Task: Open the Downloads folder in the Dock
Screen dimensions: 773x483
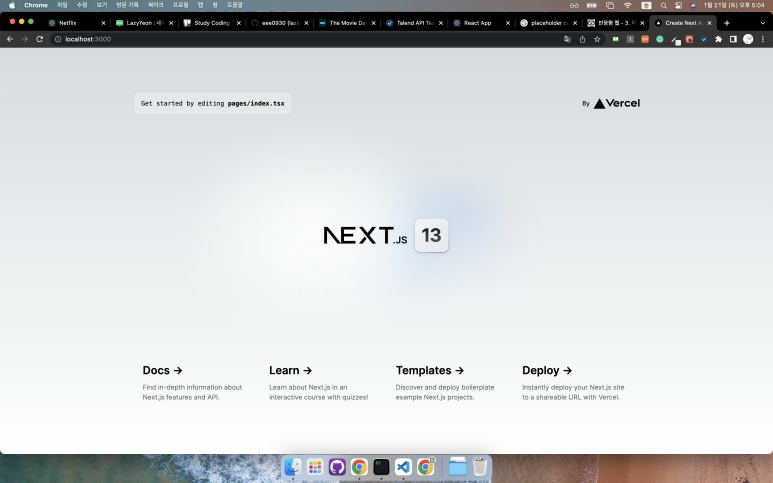Action: [457, 467]
